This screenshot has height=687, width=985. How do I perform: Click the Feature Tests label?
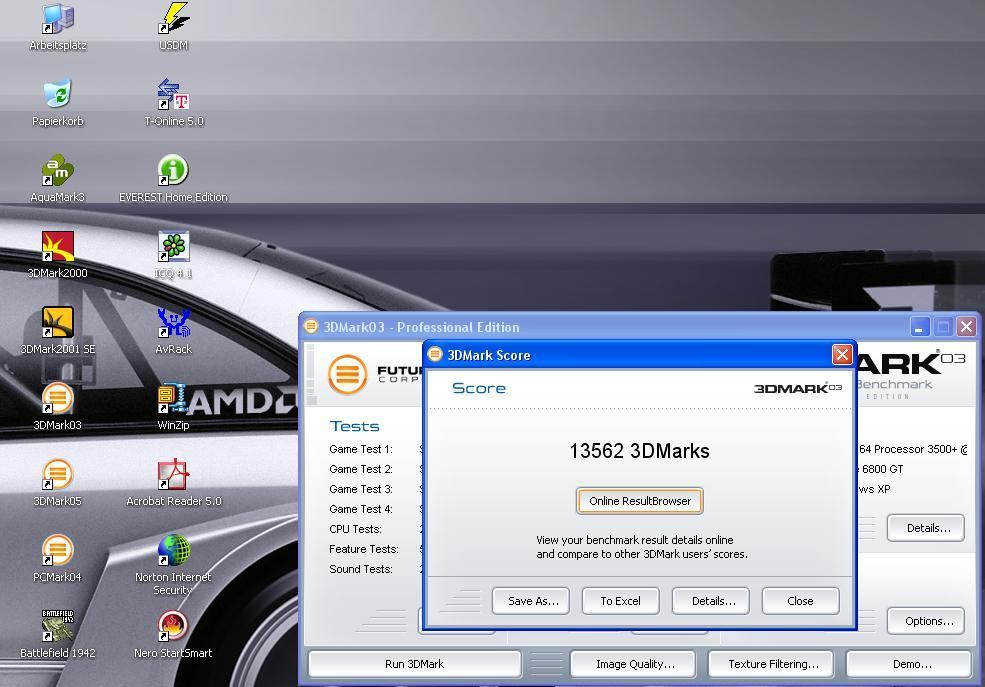coord(364,549)
